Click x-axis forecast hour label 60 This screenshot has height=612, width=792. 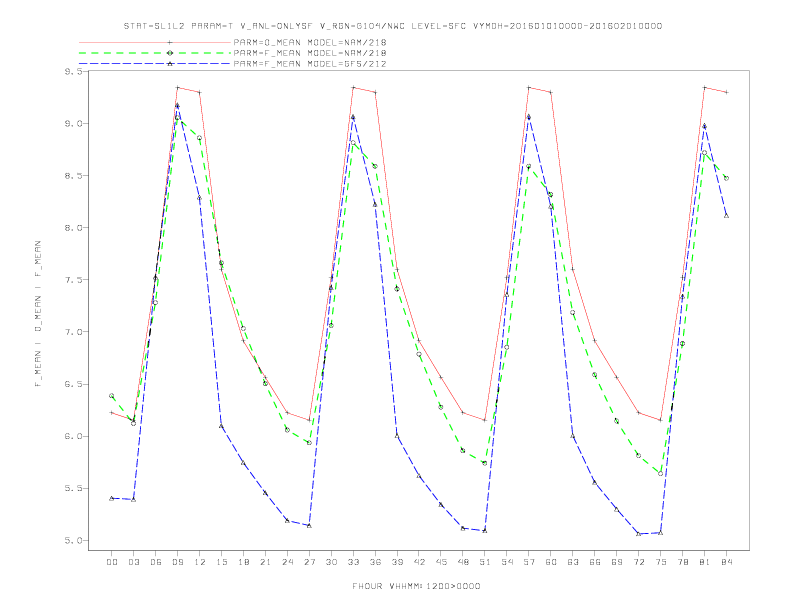click(551, 562)
